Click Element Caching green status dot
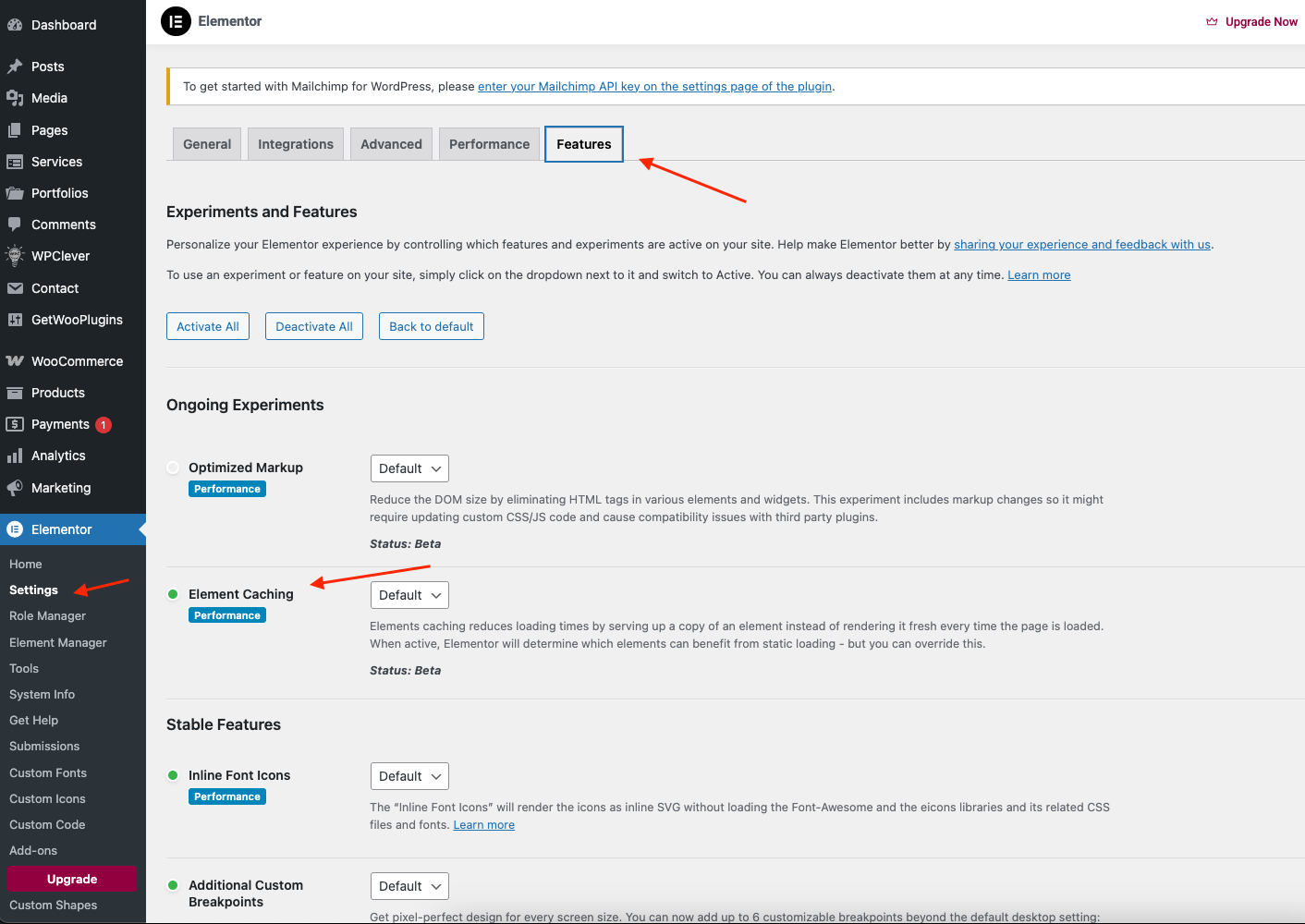This screenshot has width=1305, height=924. click(x=173, y=594)
